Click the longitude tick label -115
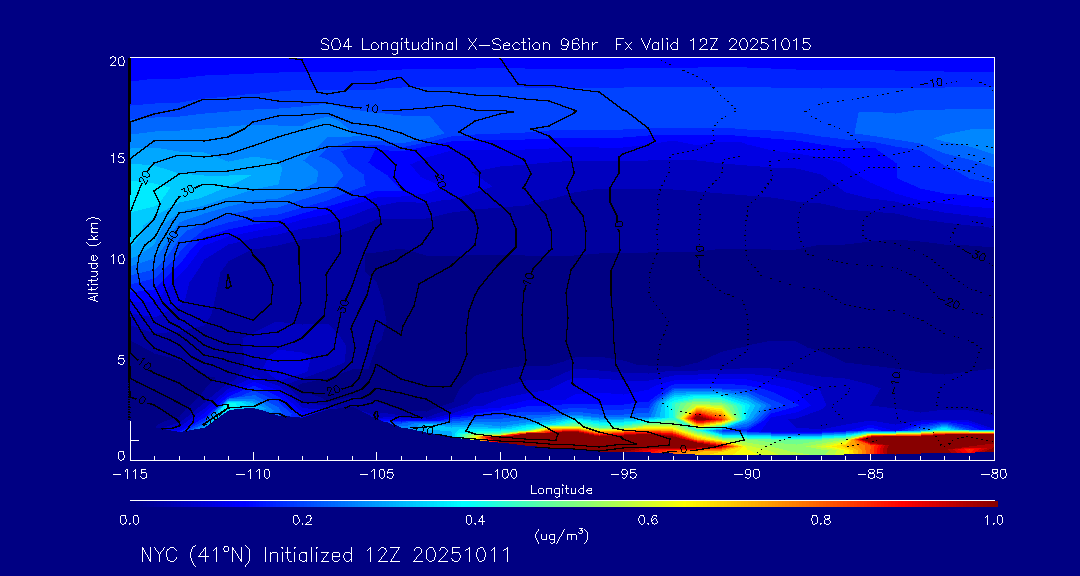The image size is (1080, 576). pos(130,474)
